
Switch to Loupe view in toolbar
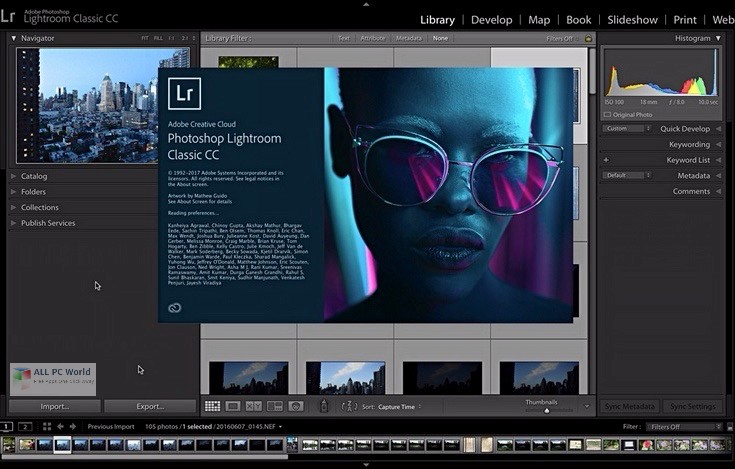click(233, 406)
